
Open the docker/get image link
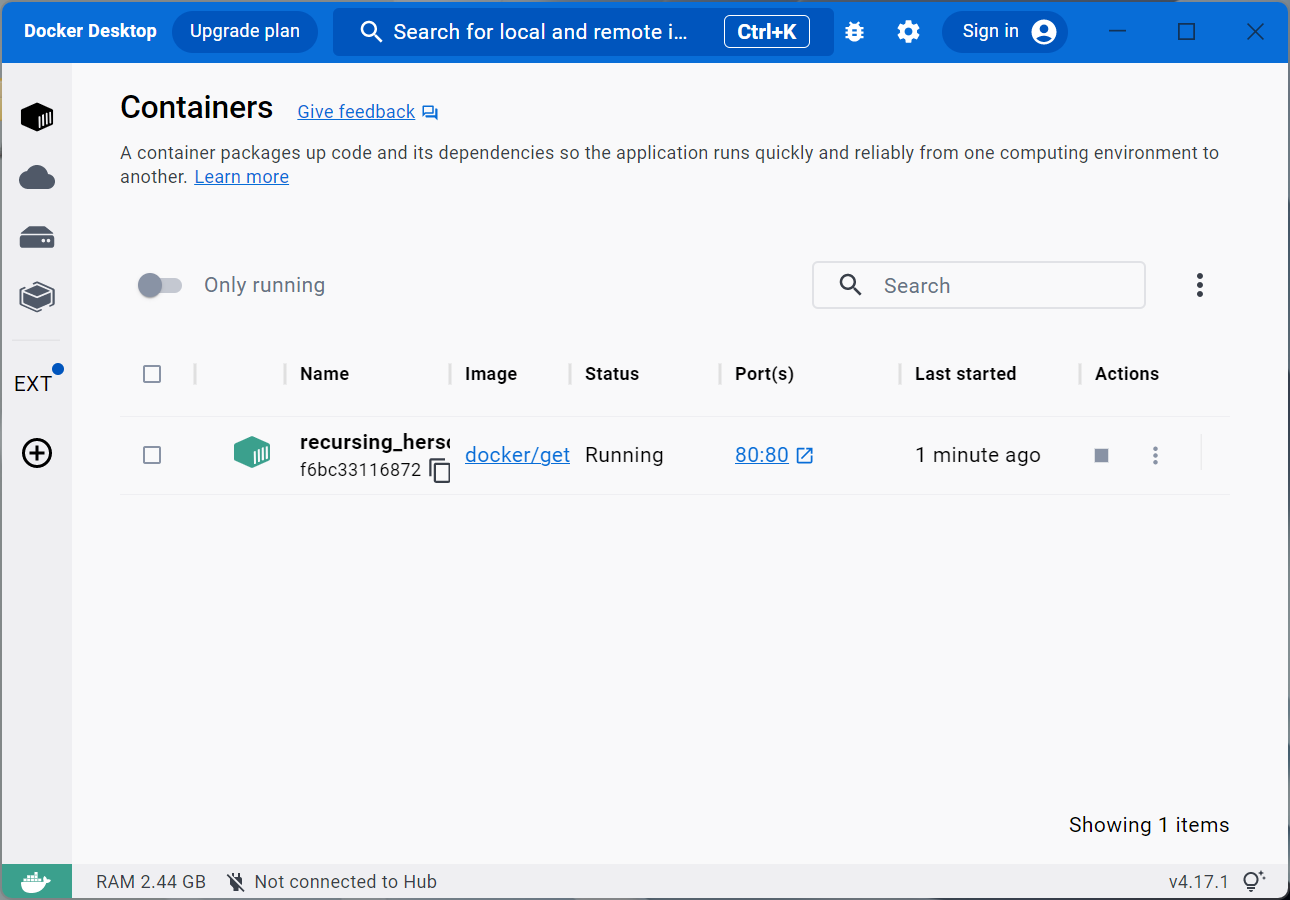coord(518,455)
